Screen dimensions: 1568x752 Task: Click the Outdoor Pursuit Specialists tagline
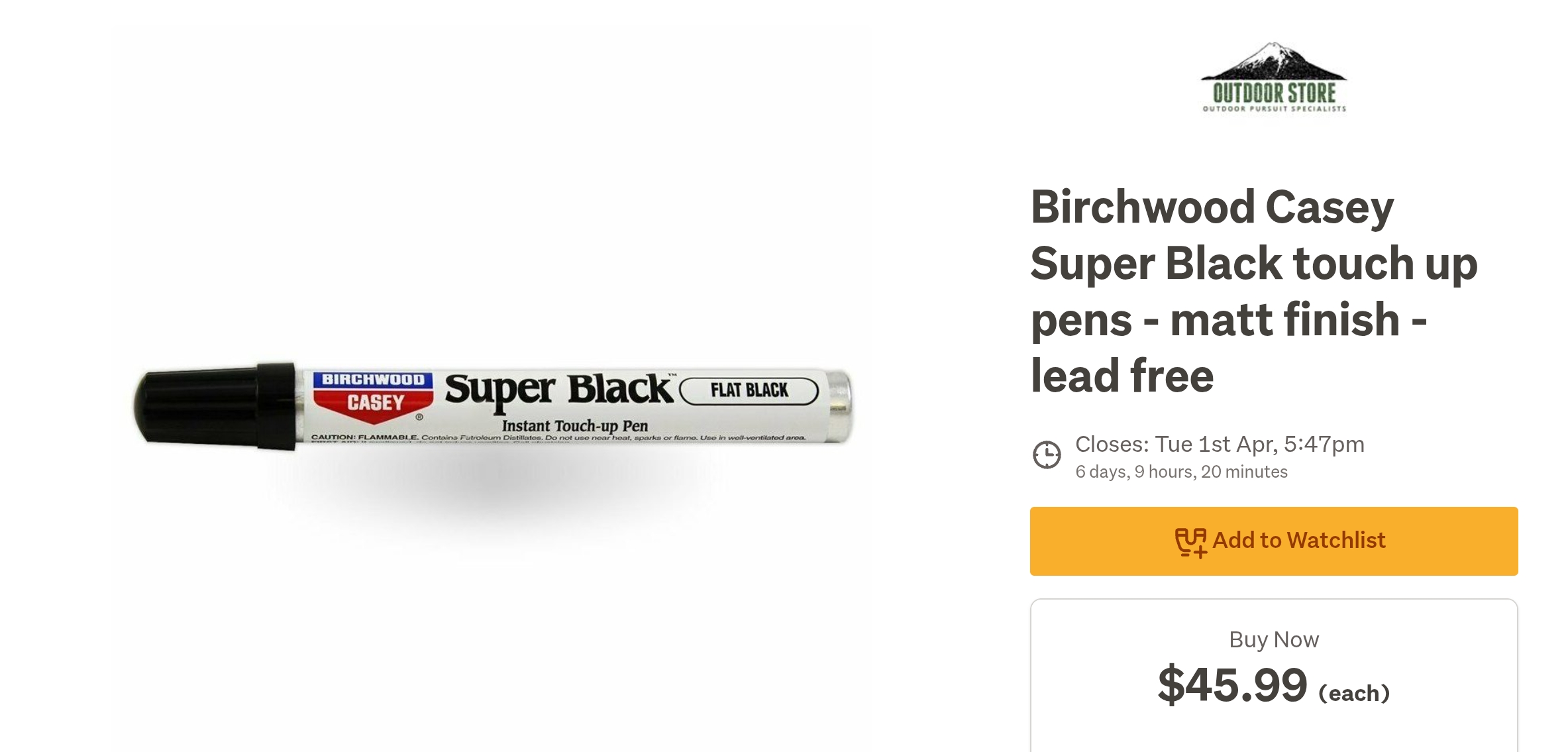point(1274,109)
